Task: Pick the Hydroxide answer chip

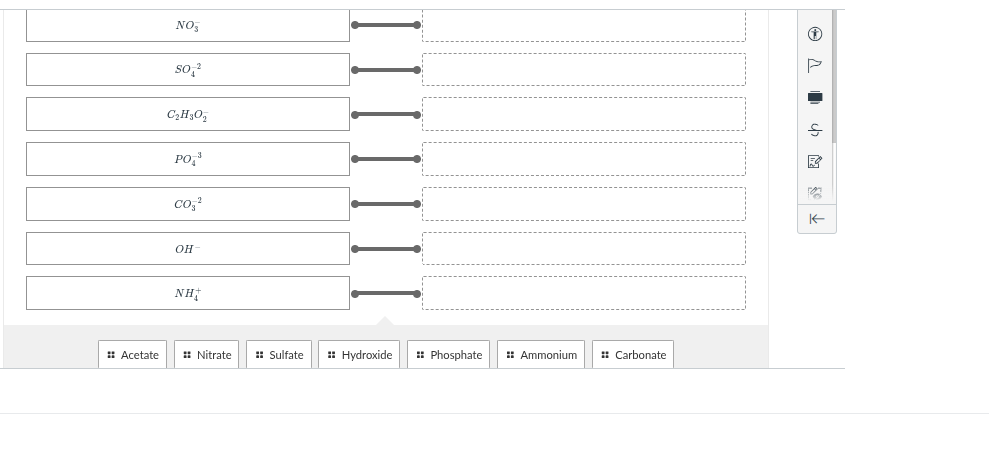Action: pos(360,355)
